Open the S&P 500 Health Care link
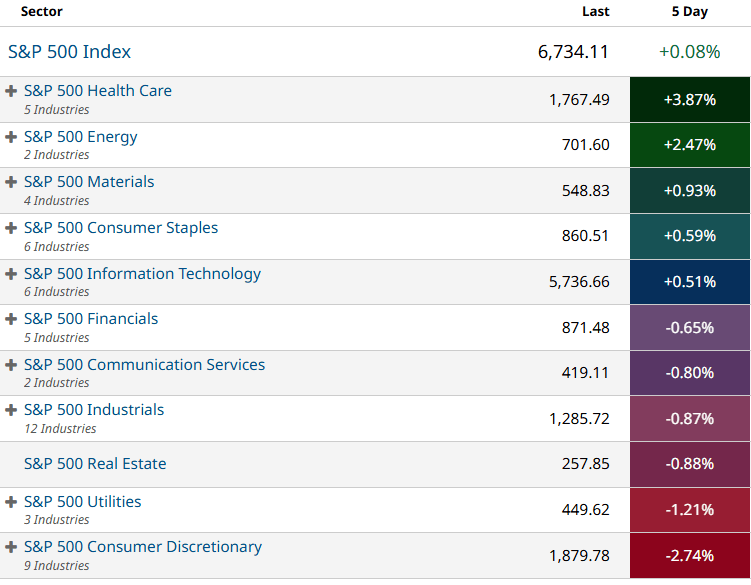 [97, 91]
